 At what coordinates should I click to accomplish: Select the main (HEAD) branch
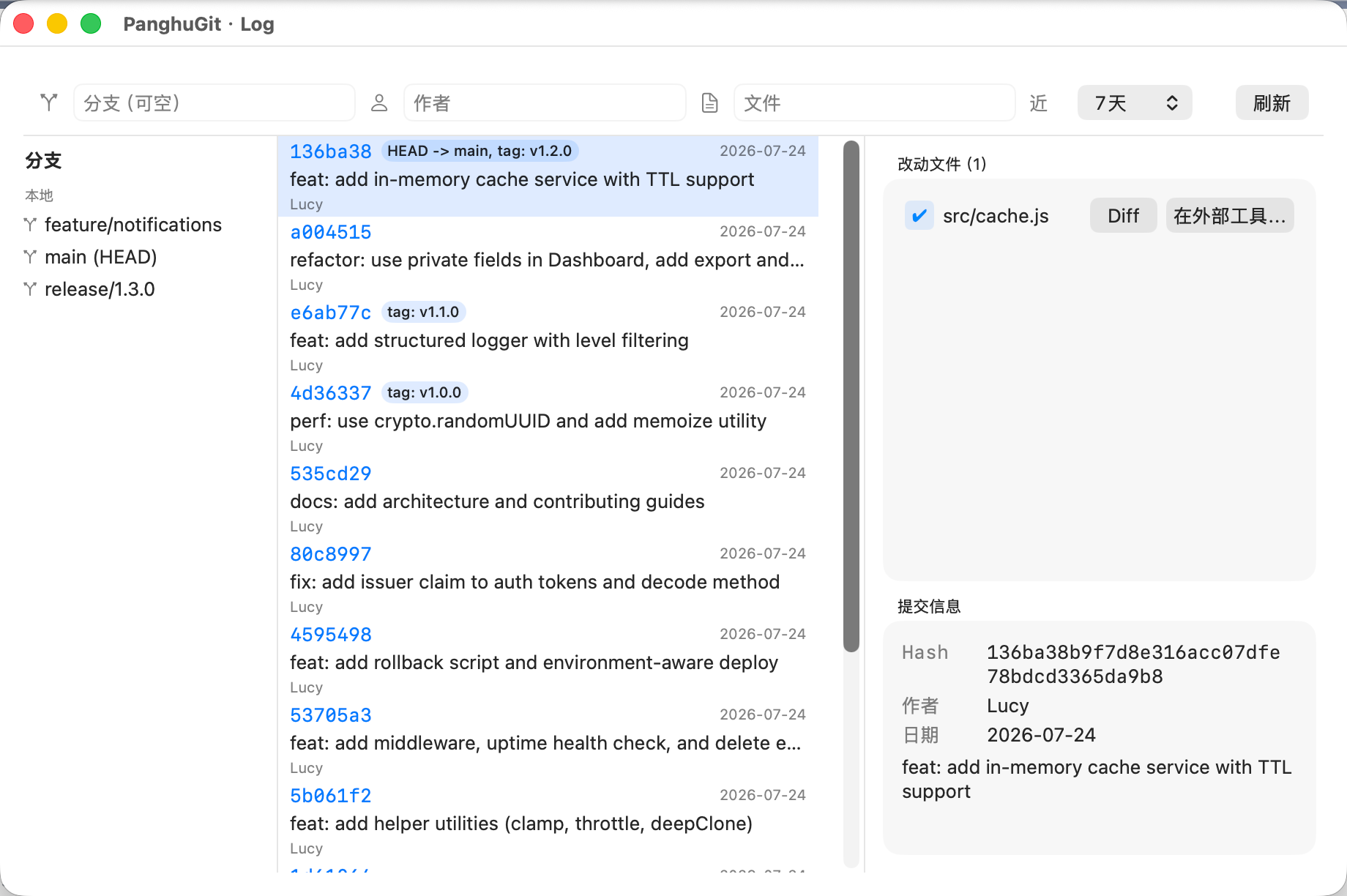(101, 257)
